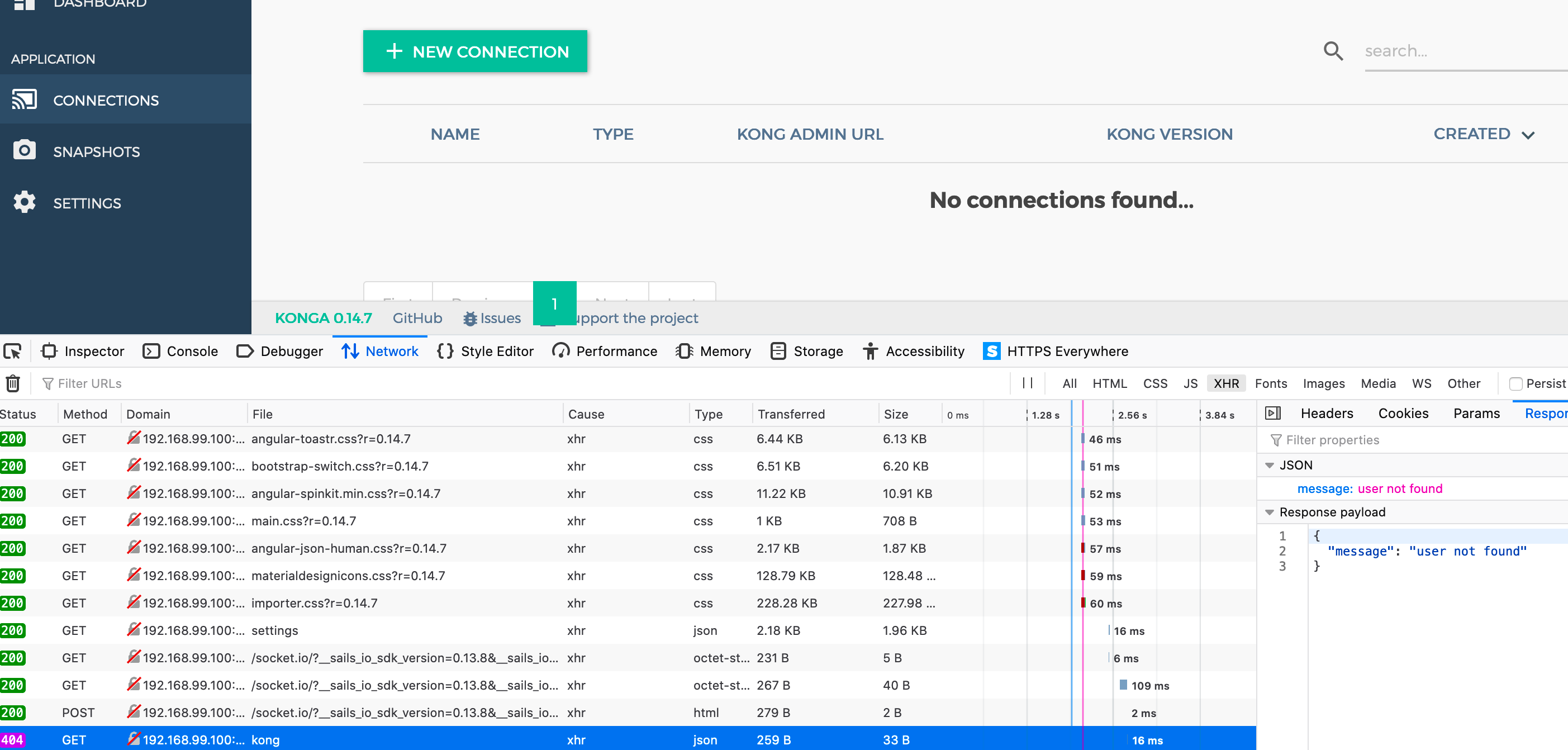Screen dimensions: 1568x750
Task: Activate the element picker icon
Action: [13, 352]
